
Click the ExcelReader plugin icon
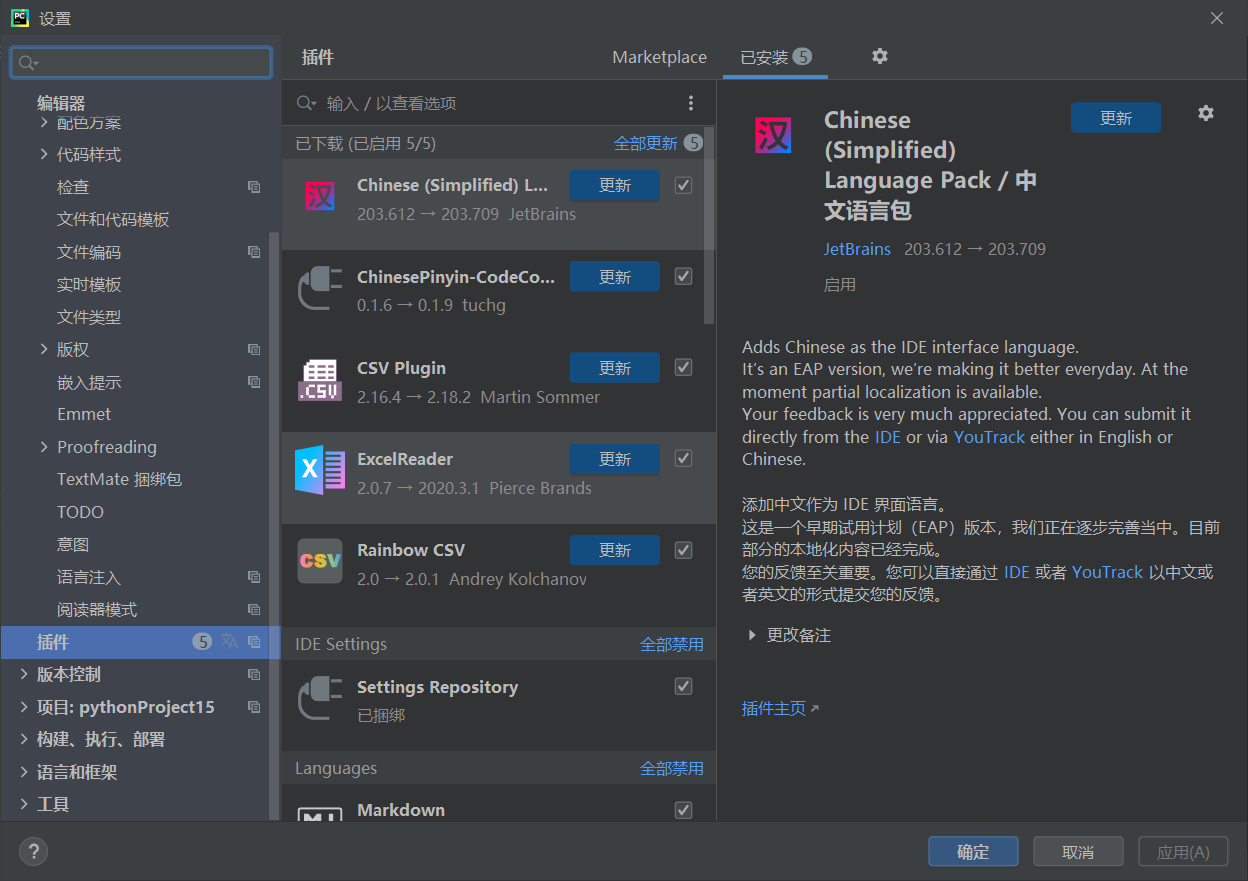point(320,471)
